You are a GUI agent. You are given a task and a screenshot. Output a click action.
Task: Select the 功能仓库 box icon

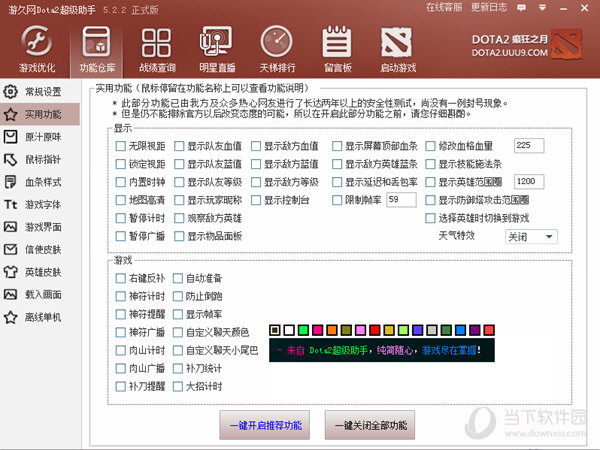96,41
